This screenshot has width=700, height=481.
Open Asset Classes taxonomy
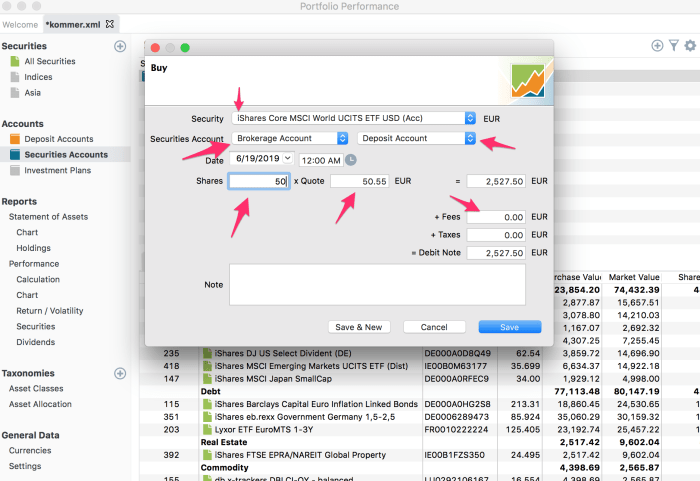coord(36,389)
